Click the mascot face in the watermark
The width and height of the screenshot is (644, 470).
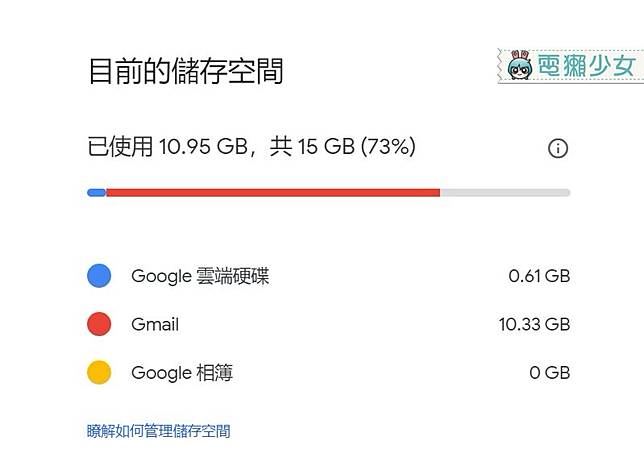(x=519, y=68)
